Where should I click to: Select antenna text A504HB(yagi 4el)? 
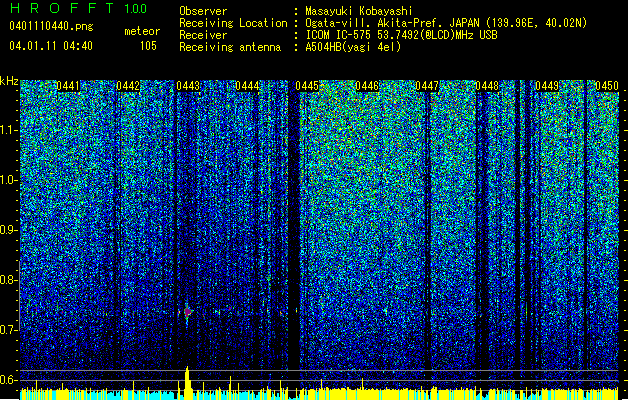[353, 47]
